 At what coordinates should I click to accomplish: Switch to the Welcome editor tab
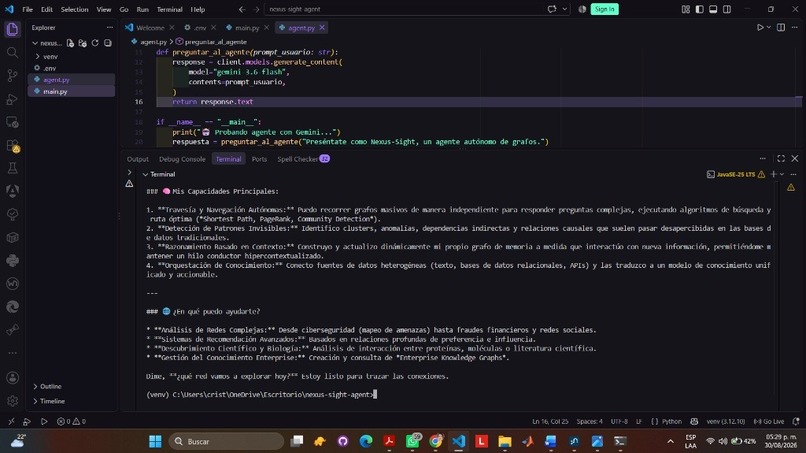150,28
